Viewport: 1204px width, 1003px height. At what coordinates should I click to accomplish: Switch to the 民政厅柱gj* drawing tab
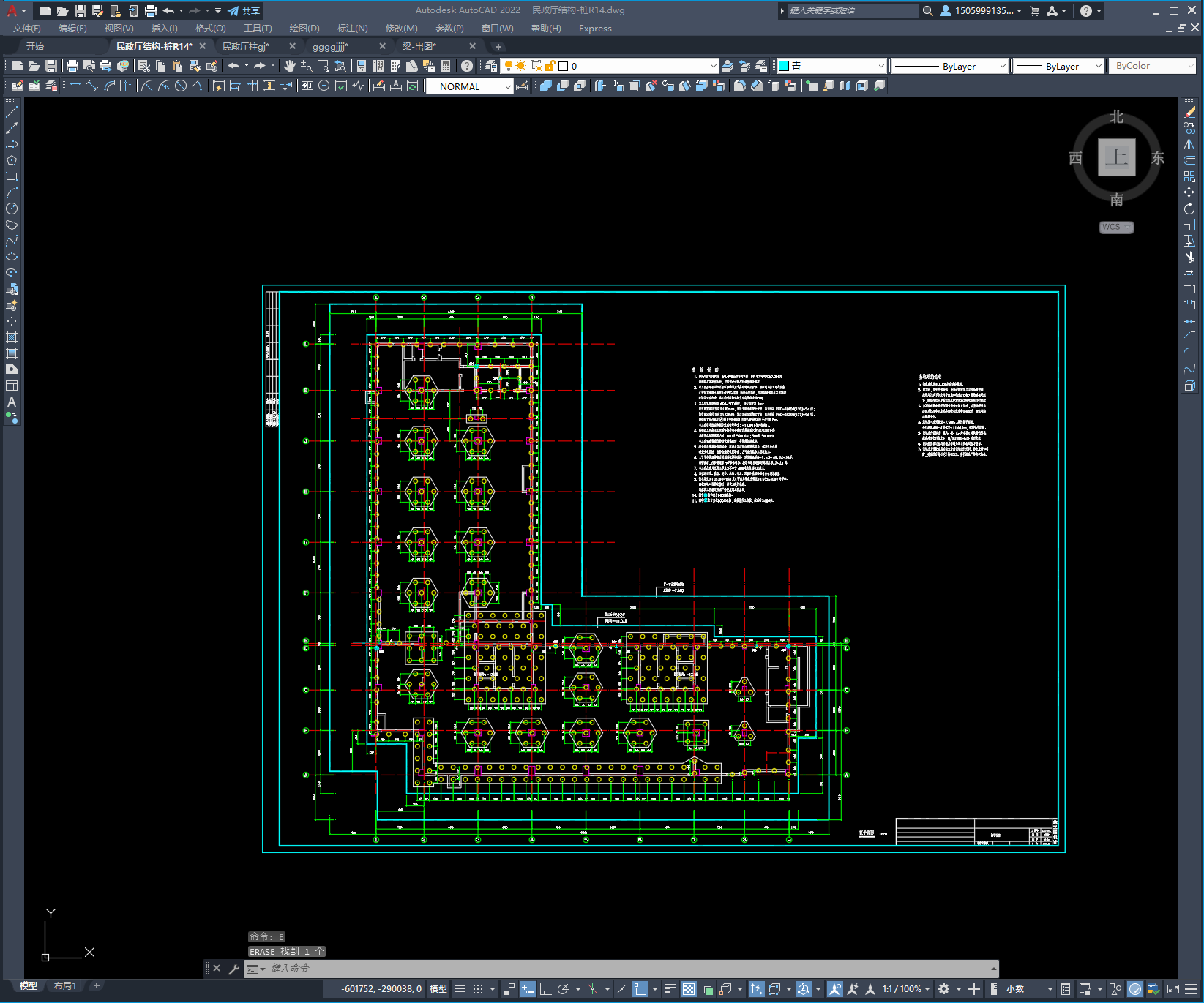click(246, 46)
